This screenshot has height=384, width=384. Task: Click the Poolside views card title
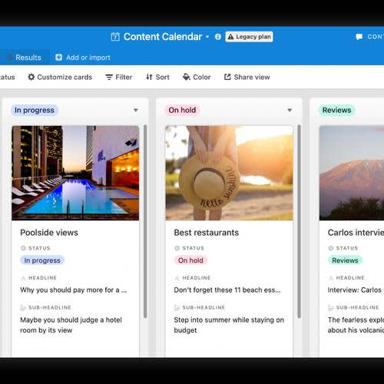pos(49,233)
